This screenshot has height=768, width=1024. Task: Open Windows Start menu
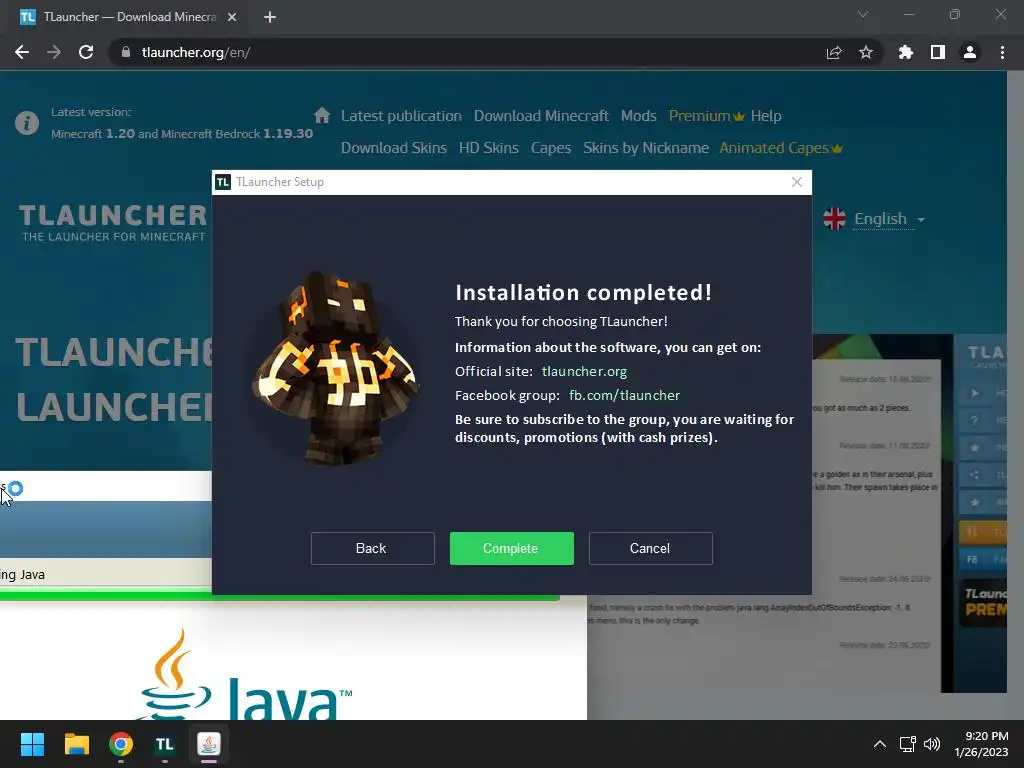(32, 744)
